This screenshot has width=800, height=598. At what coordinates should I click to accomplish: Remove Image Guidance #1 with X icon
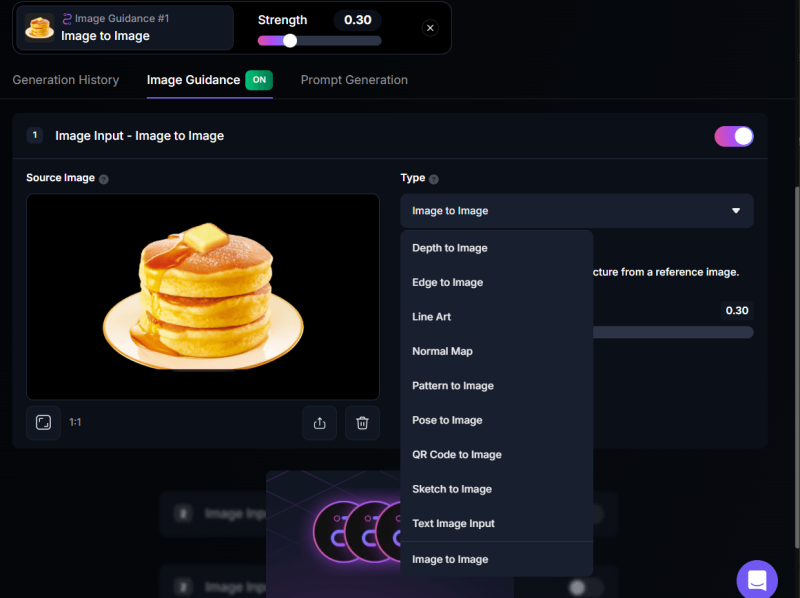tap(430, 28)
